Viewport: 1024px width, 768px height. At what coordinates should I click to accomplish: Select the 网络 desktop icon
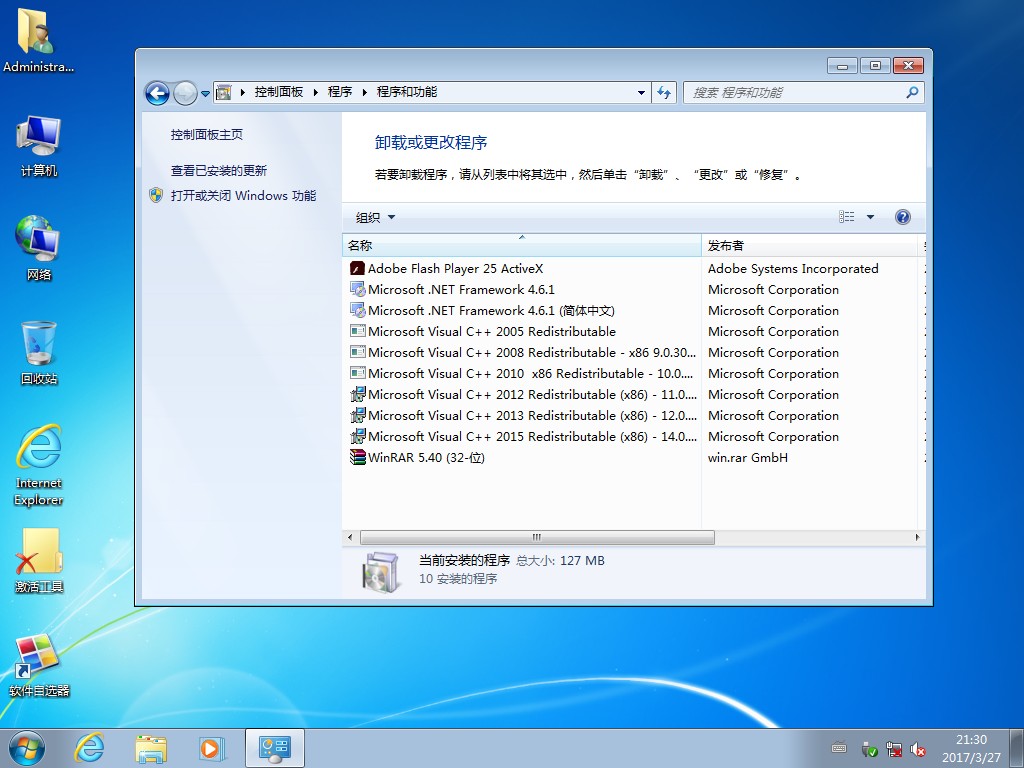click(x=39, y=248)
